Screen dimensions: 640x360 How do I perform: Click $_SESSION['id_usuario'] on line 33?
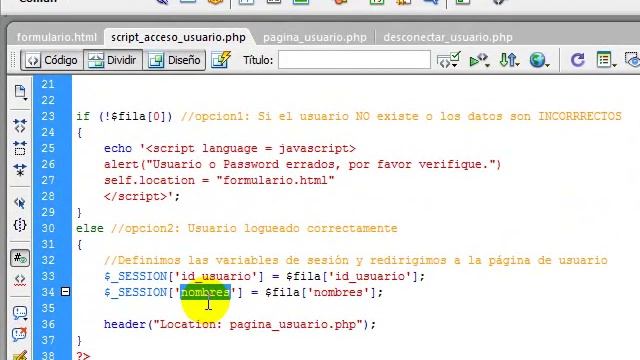(x=184, y=276)
